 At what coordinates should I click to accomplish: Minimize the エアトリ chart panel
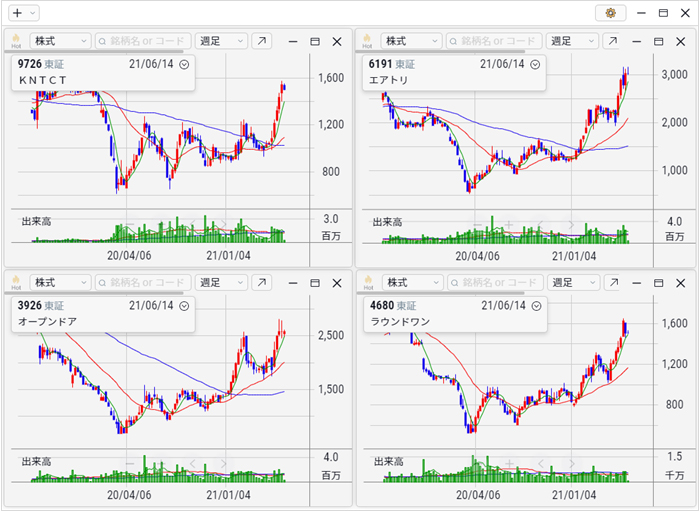(x=637, y=42)
